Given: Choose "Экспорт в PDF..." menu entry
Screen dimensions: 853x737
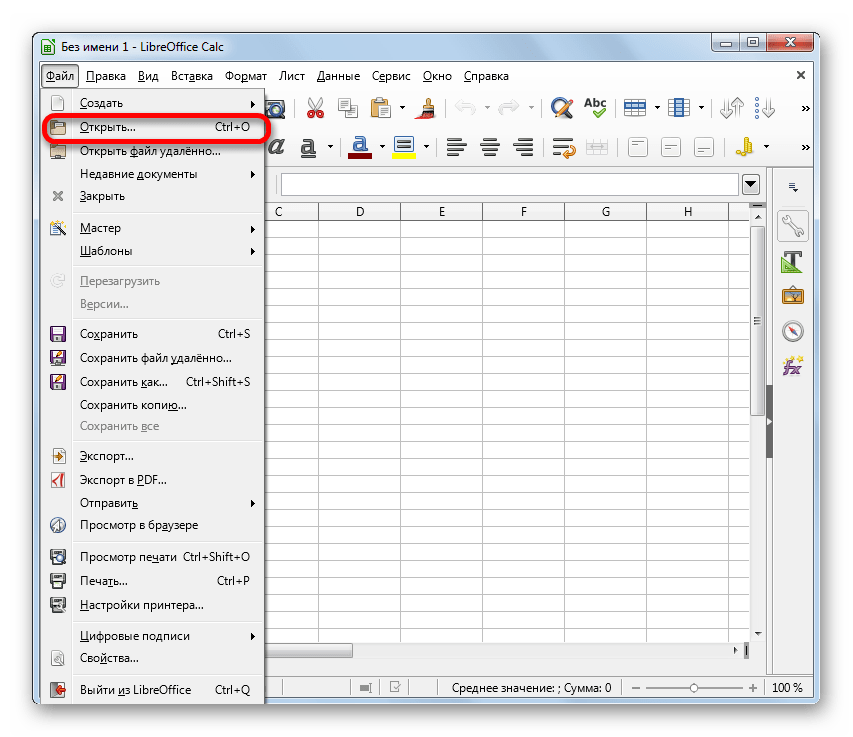Looking at the screenshot, I should [x=124, y=480].
